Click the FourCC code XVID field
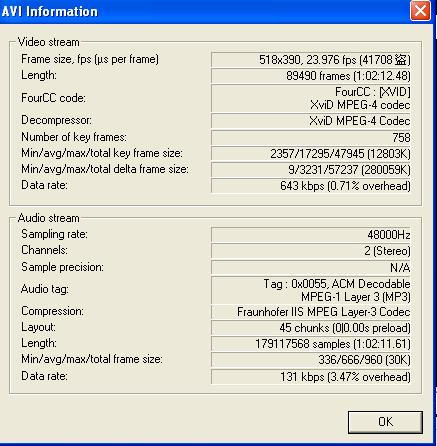 311,98
